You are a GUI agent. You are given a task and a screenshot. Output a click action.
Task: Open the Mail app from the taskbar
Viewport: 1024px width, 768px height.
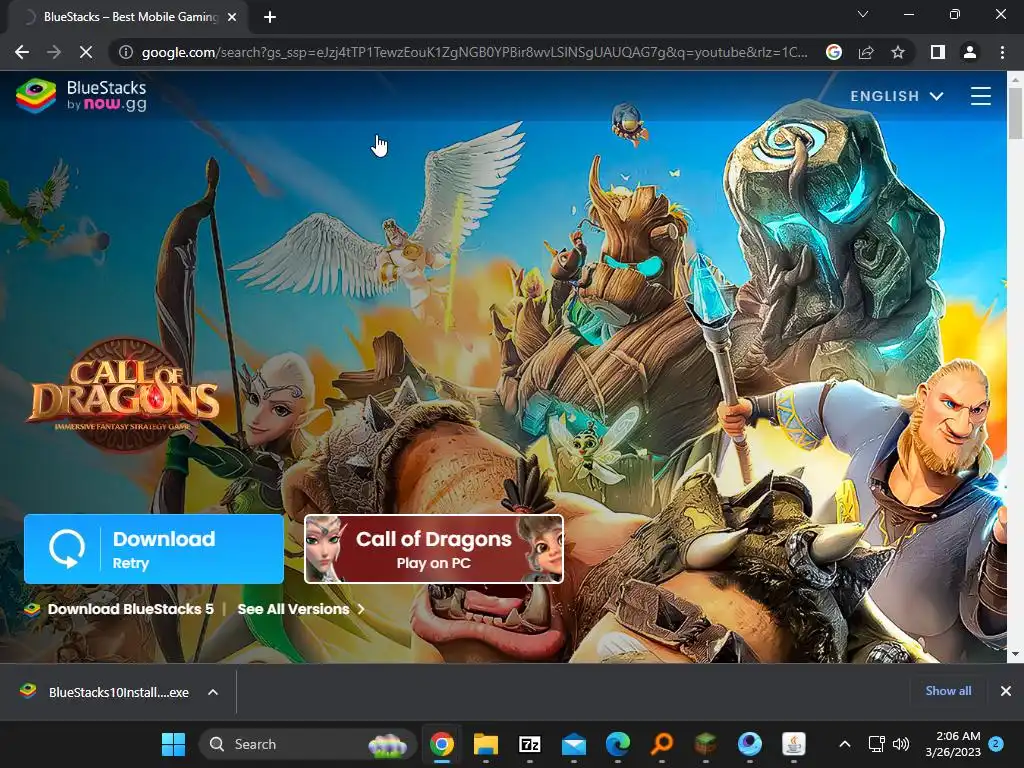click(x=574, y=744)
